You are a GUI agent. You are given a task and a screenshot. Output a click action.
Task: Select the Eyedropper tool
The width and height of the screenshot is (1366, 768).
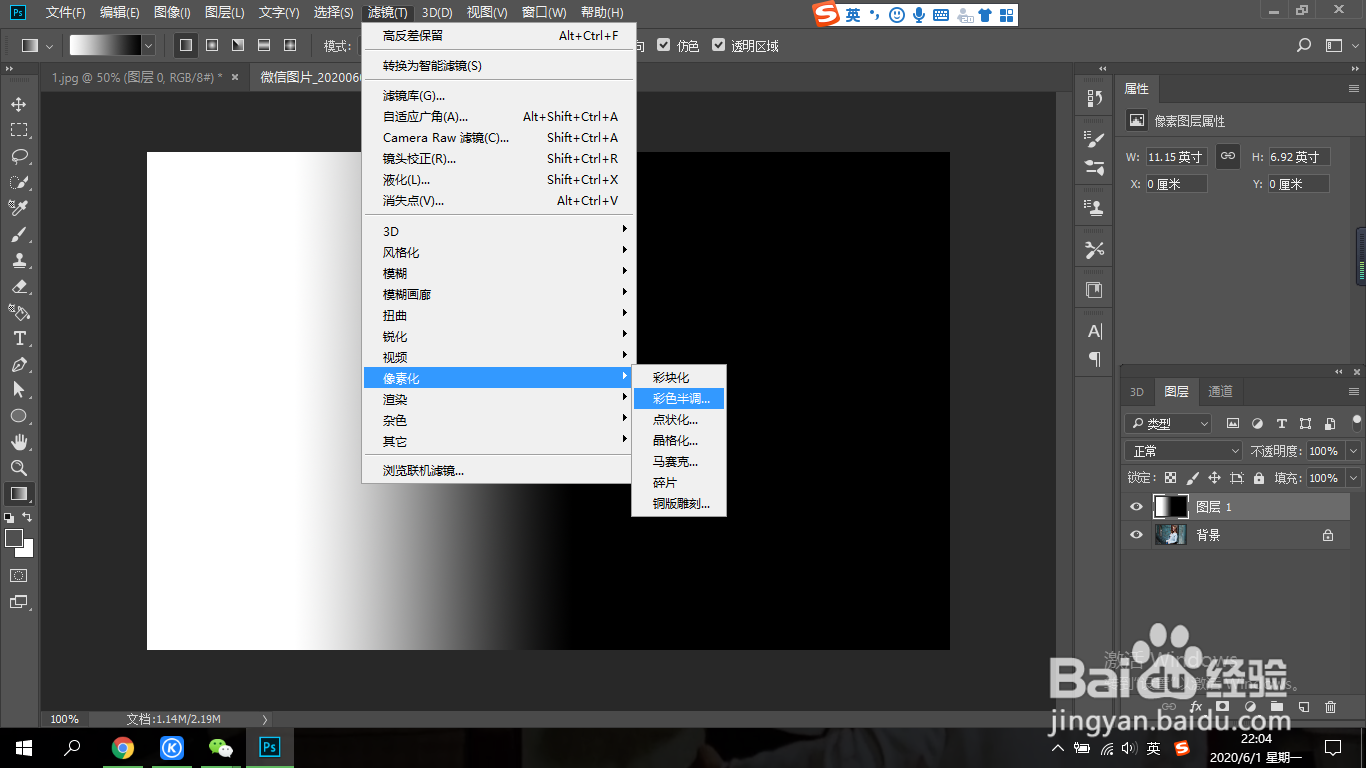pyautogui.click(x=19, y=208)
